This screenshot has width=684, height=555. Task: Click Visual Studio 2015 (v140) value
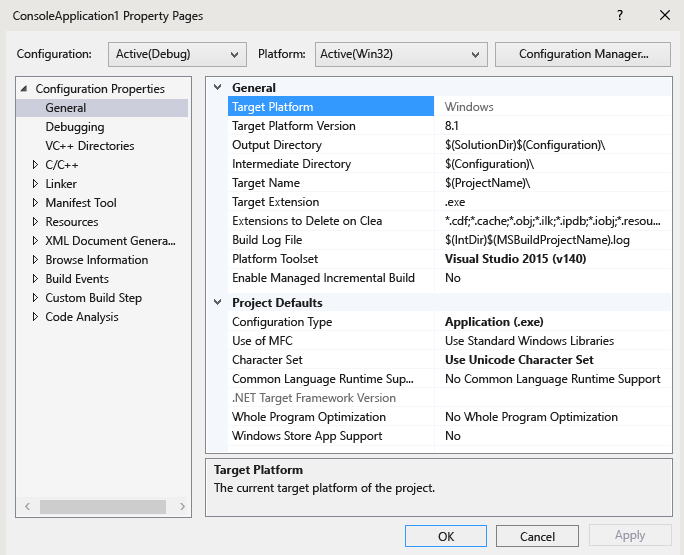tap(515, 259)
